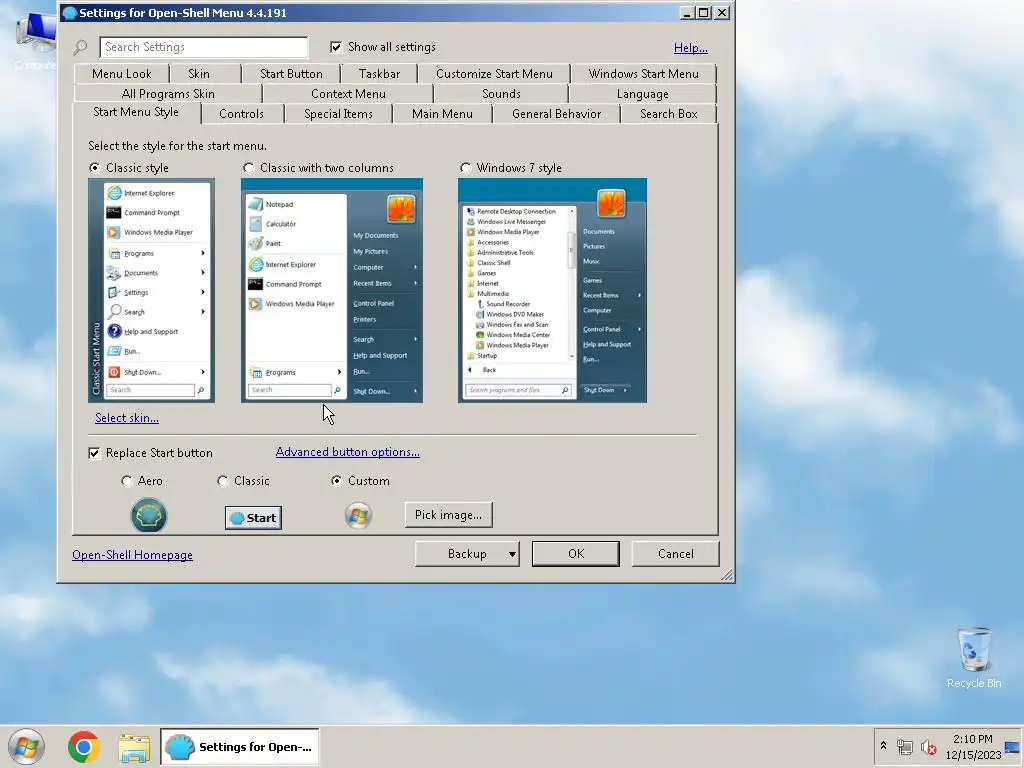Open Advanced button options... link
The height and width of the screenshot is (768, 1024).
(347, 452)
